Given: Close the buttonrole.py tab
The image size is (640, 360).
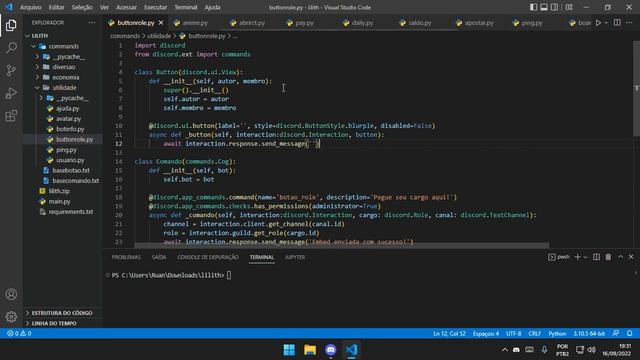Looking at the screenshot, I should click(x=161, y=23).
